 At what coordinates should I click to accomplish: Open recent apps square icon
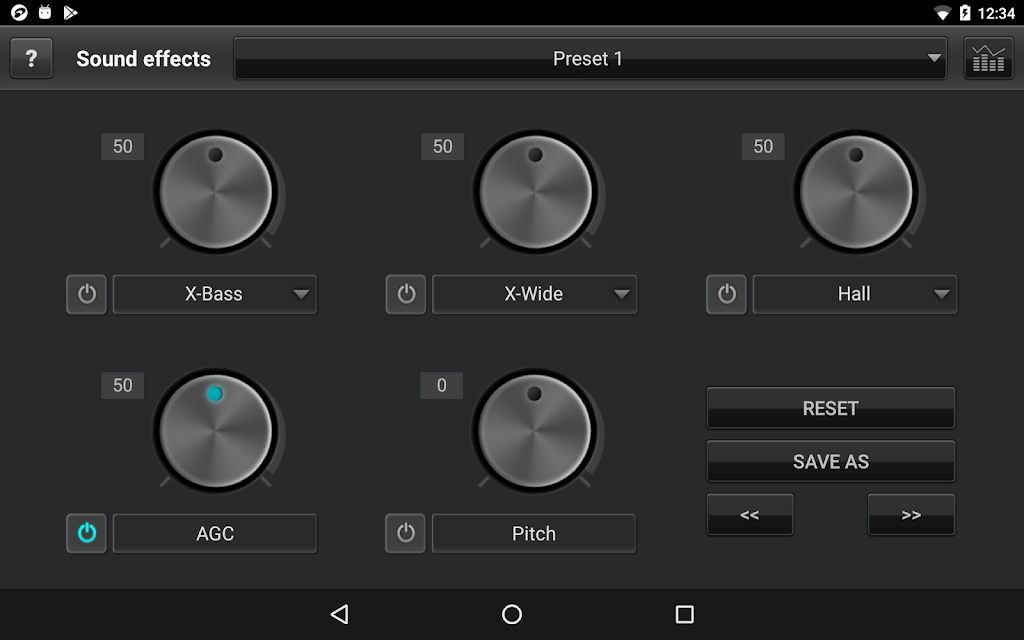click(684, 614)
